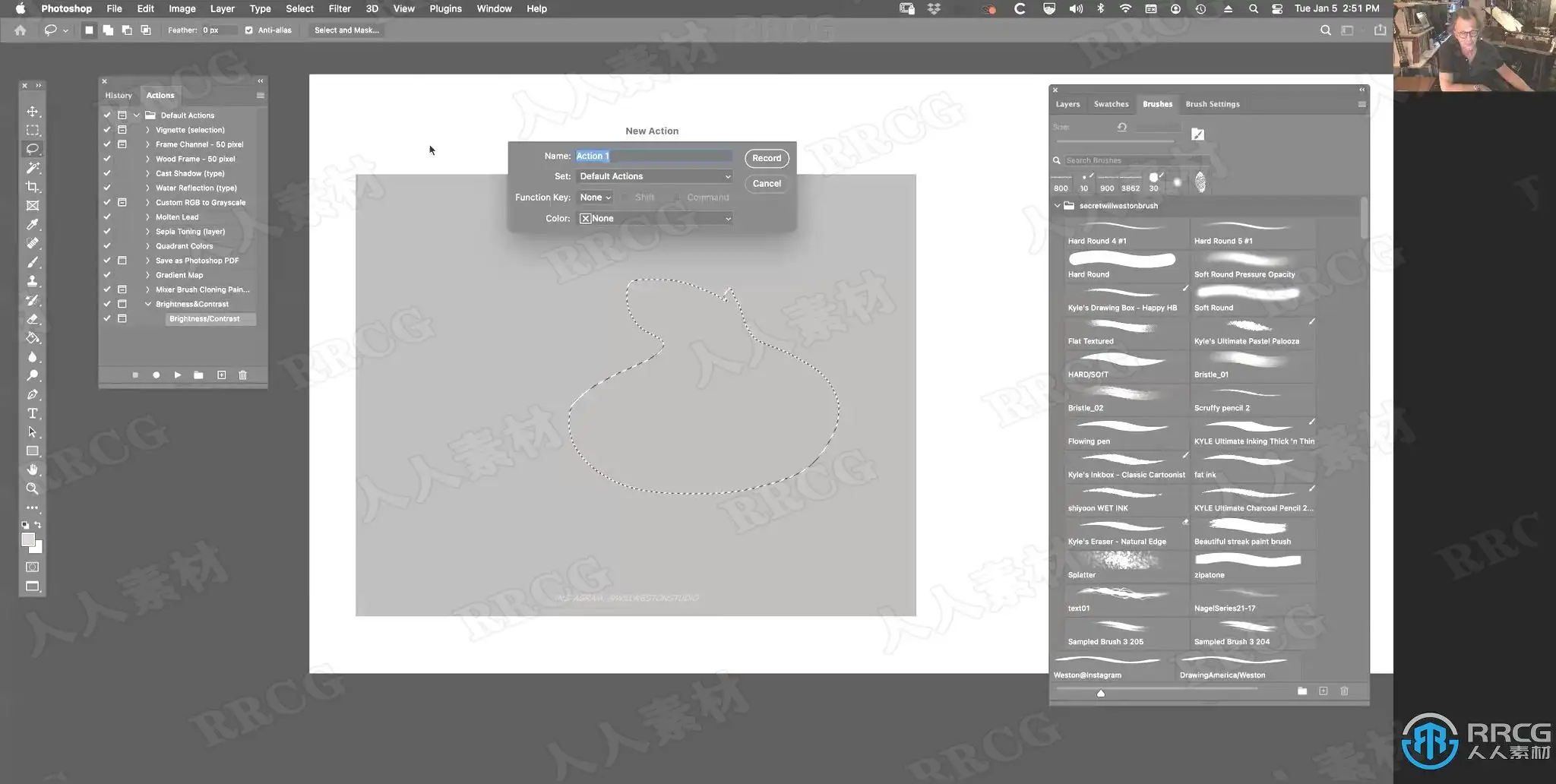Collapse the Brightness&Contrast action
This screenshot has height=784, width=1556.
click(147, 305)
